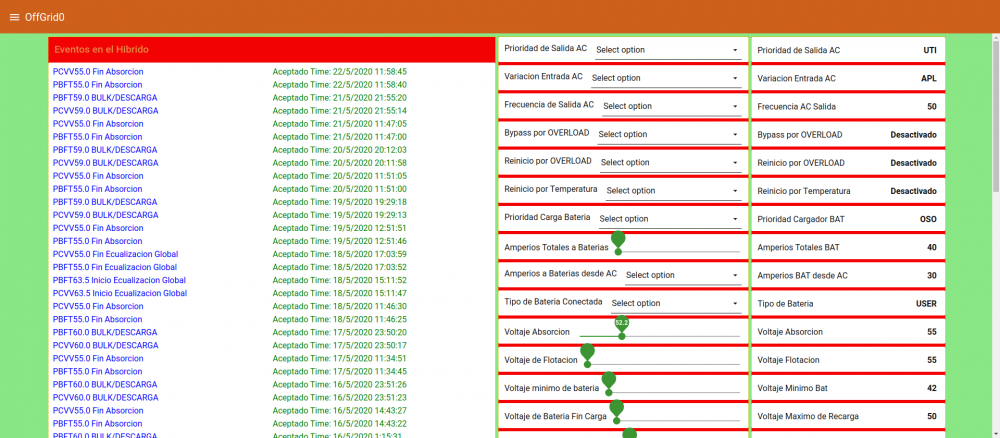Open the Amperios a Baterias desde AC dropdown

coord(682,275)
